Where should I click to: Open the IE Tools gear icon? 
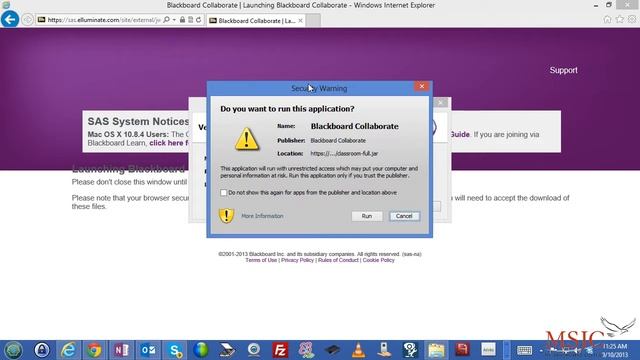click(x=632, y=19)
